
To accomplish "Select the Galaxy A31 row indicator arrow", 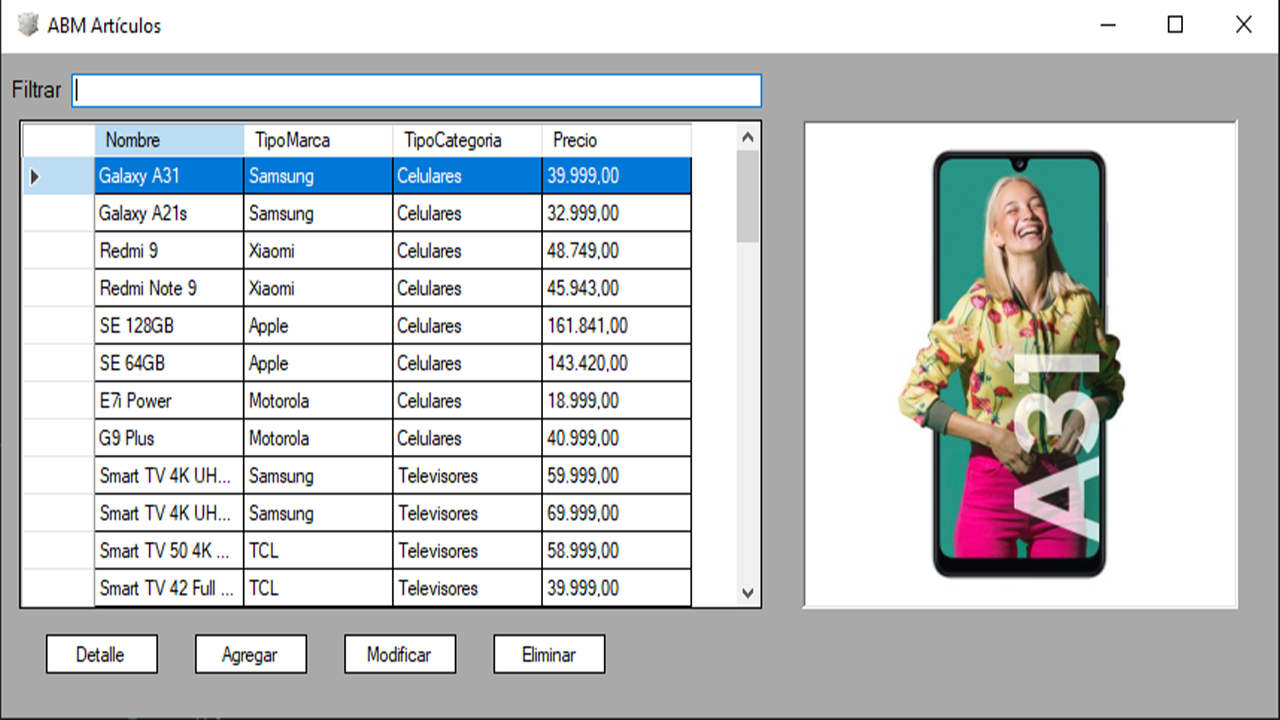I will pos(36,177).
